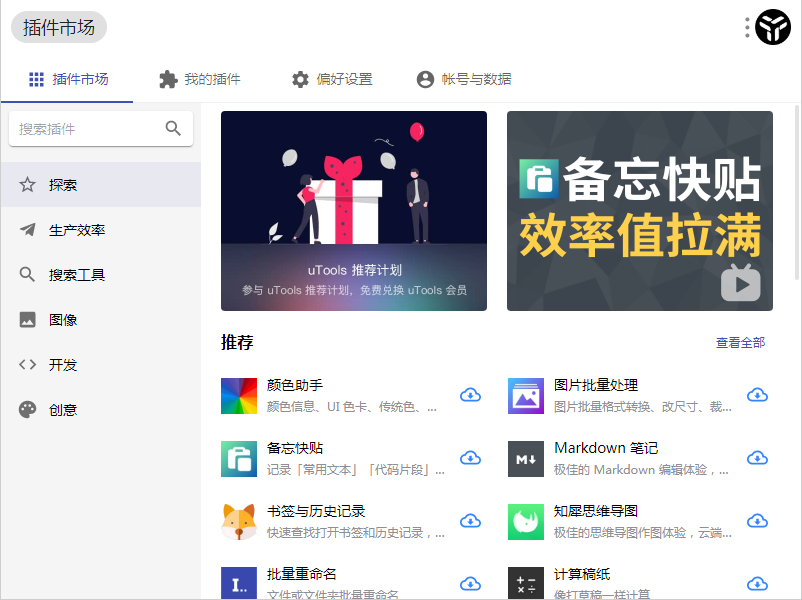The width and height of the screenshot is (802, 600).
Task: Focus the 搜索插件 search field
Action: pos(101,128)
